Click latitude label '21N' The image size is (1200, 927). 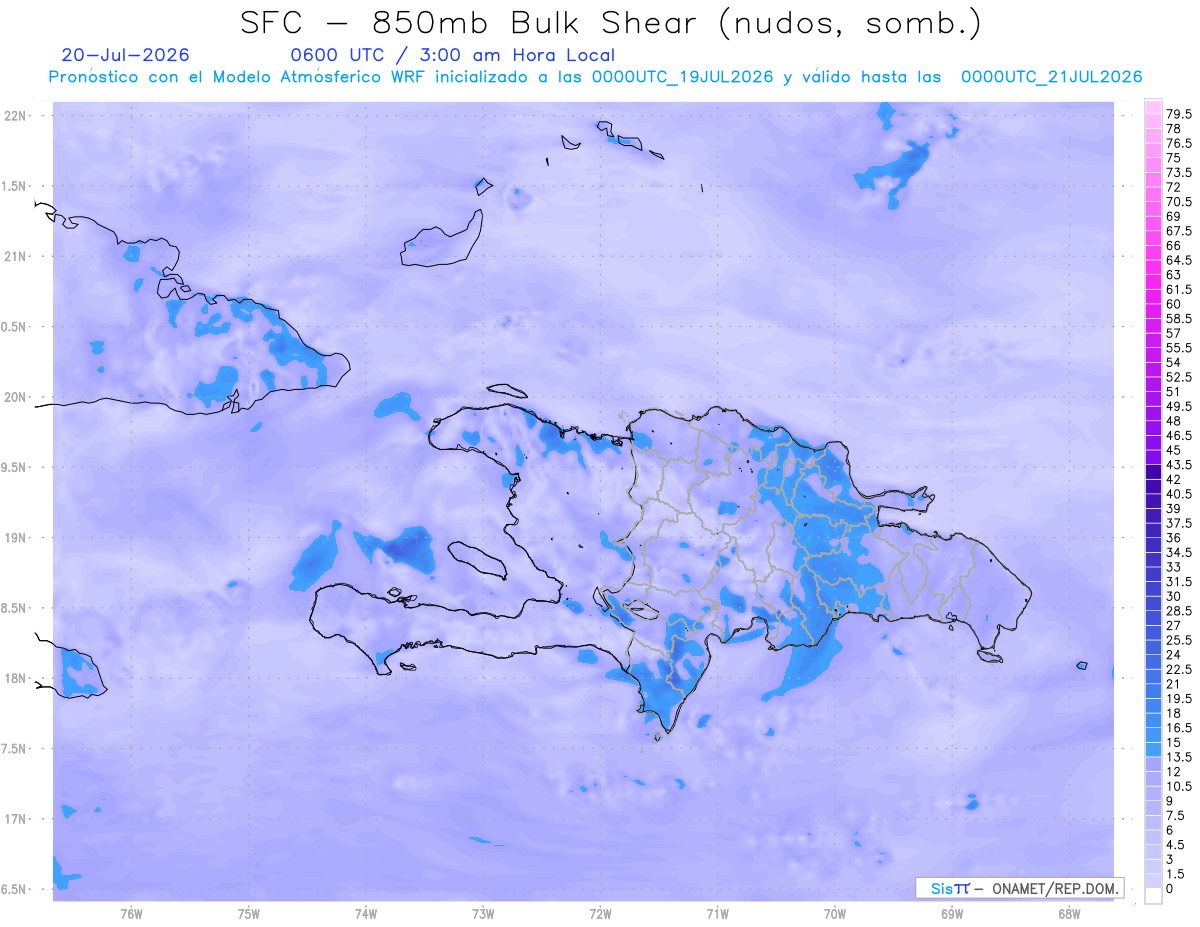click(16, 256)
